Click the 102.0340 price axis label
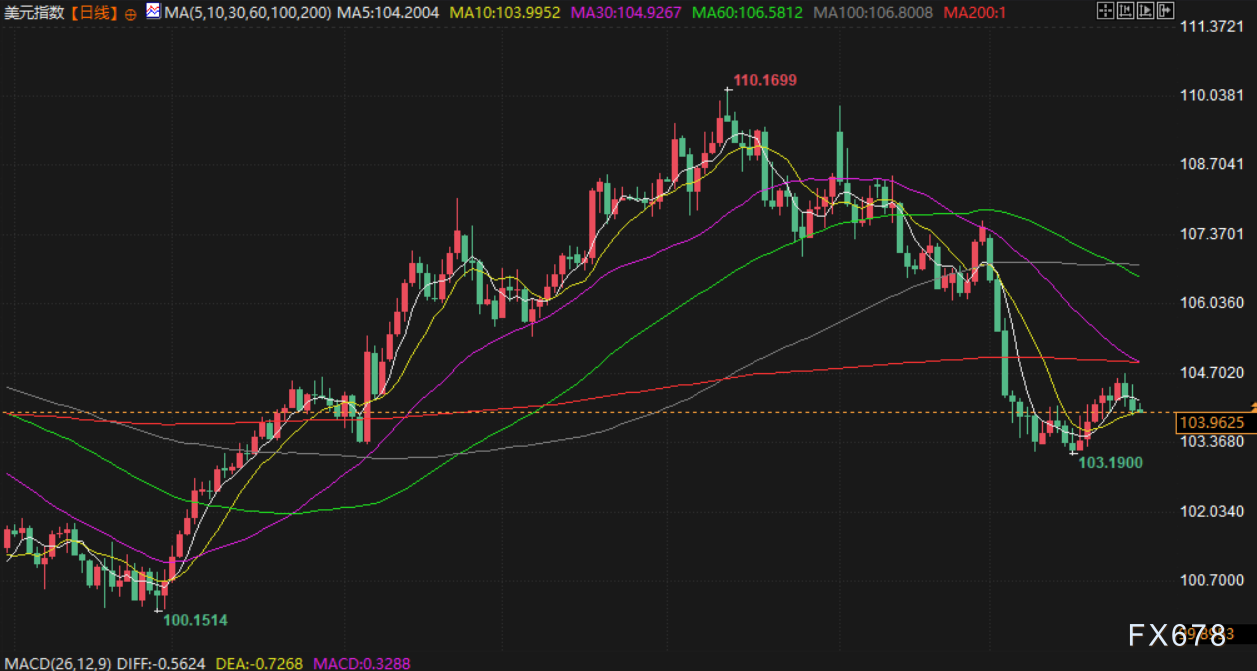This screenshot has width=1257, height=671. tap(1211, 511)
